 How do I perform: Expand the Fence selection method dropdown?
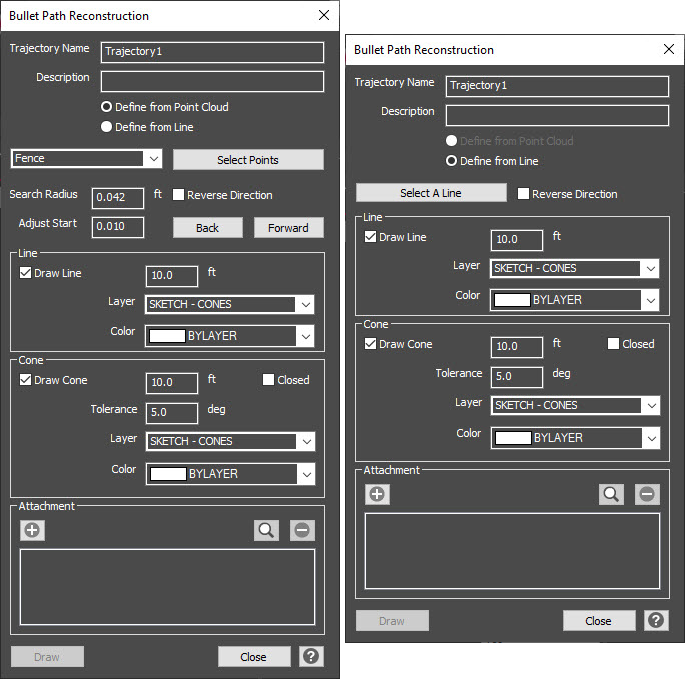pos(152,159)
